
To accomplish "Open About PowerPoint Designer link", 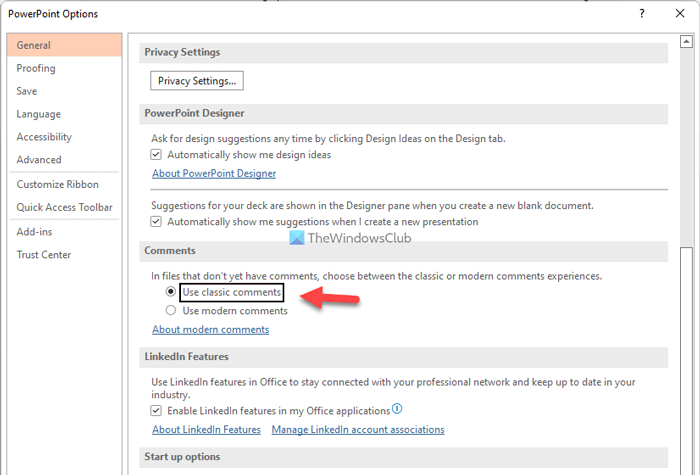I will [214, 173].
